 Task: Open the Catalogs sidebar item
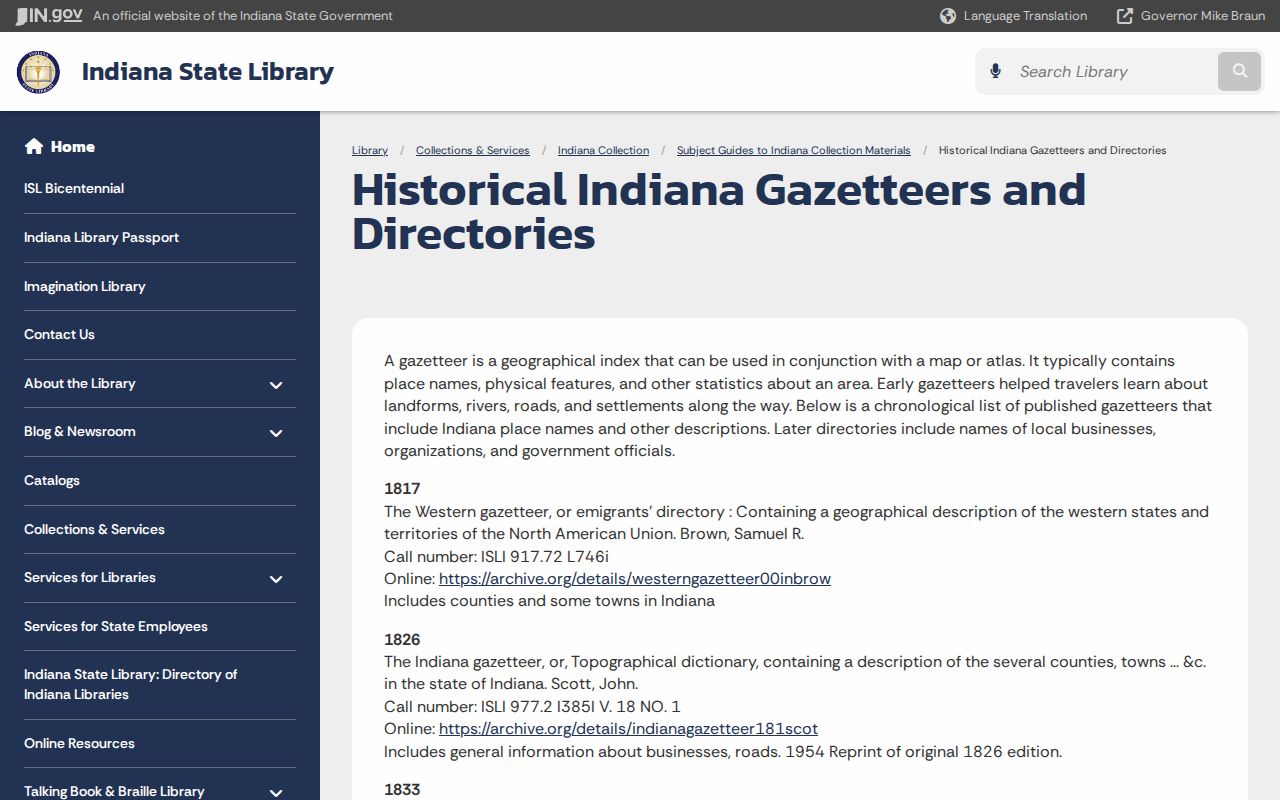(52, 480)
